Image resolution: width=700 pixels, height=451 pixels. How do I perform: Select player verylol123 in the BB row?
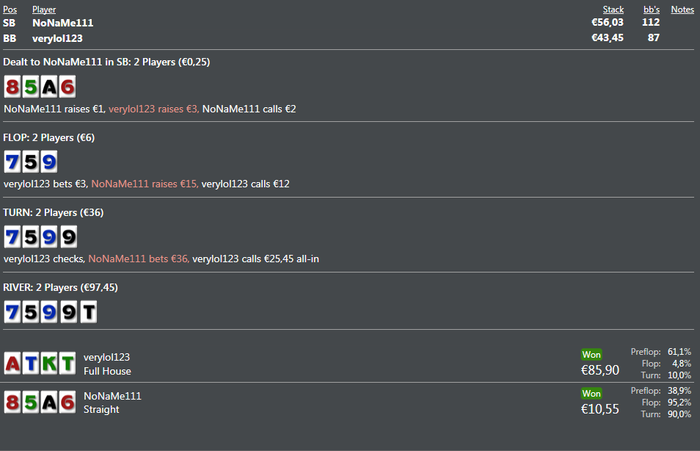click(56, 38)
